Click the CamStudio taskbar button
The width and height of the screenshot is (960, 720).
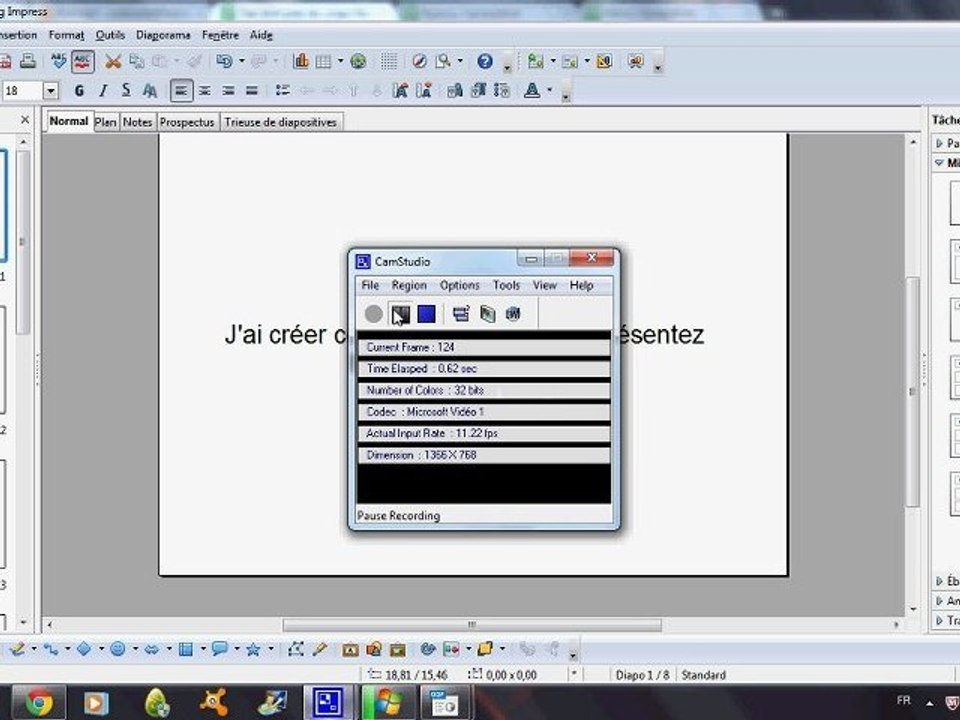[x=329, y=703]
